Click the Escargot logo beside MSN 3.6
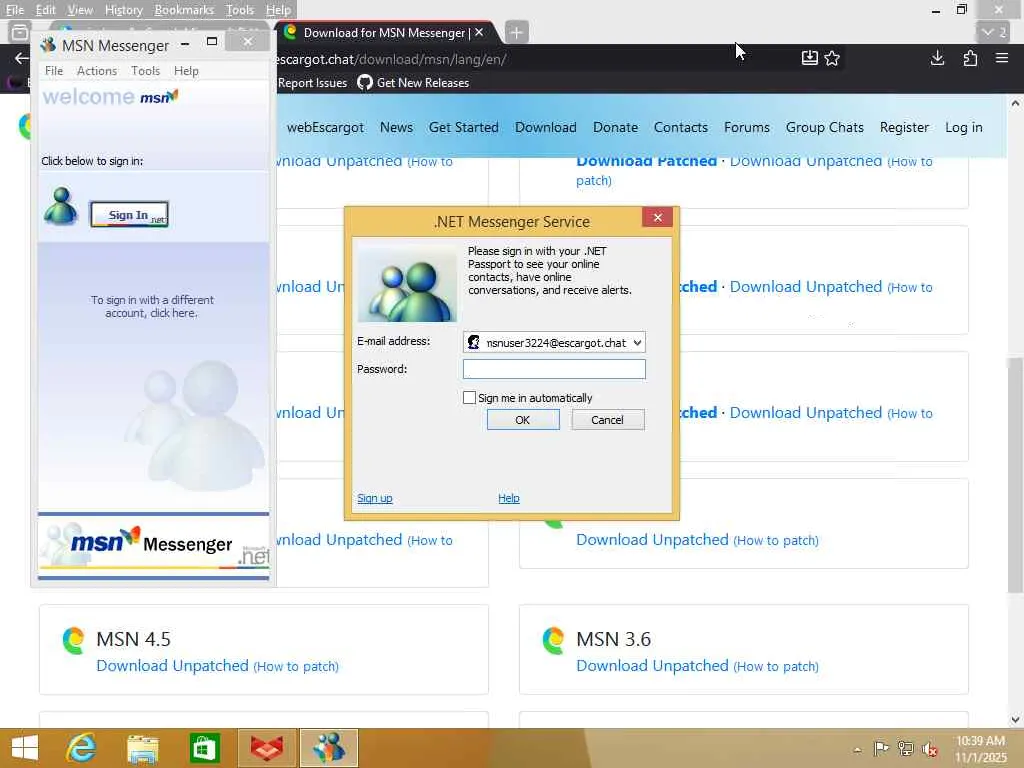Viewport: 1024px width, 768px height. point(553,640)
